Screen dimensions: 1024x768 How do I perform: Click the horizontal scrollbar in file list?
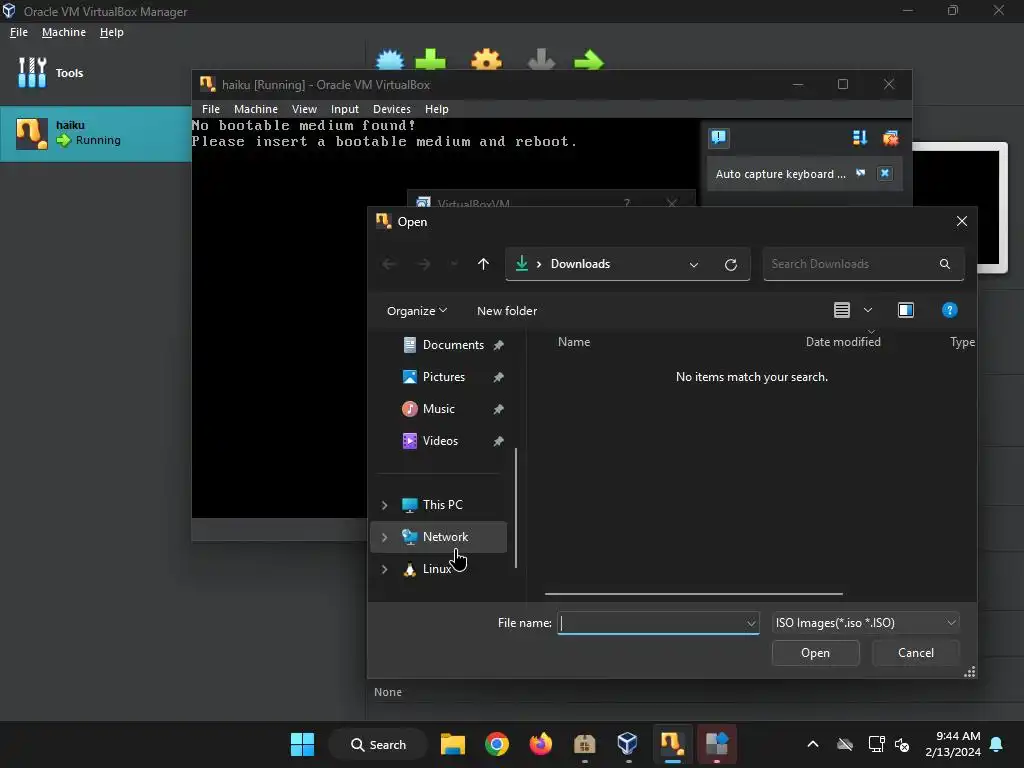694,594
